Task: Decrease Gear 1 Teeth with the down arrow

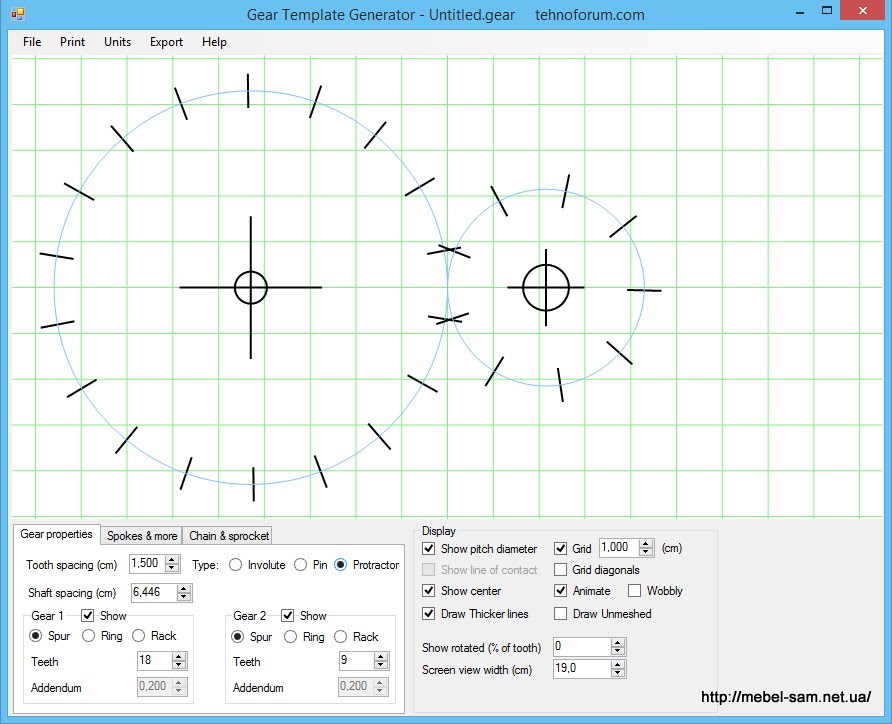Action: 179,666
